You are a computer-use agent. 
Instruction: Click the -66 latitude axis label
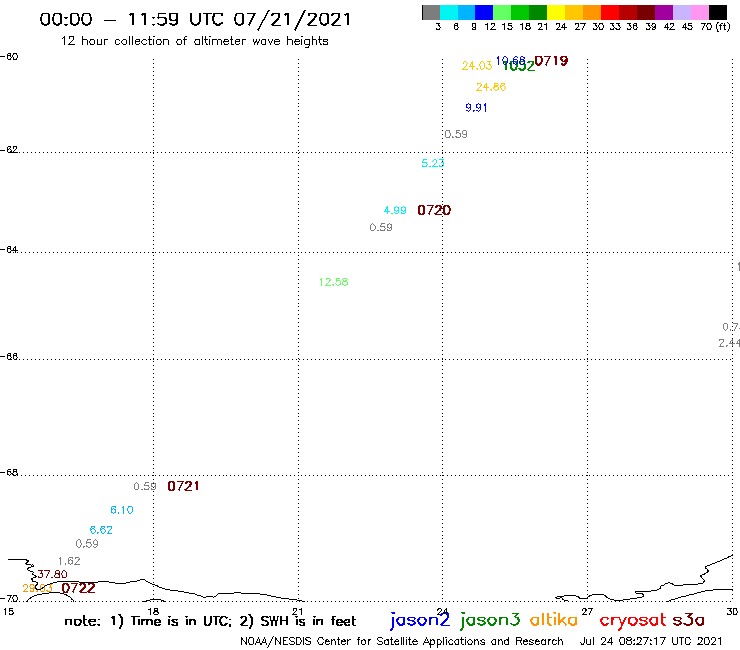coord(9,357)
